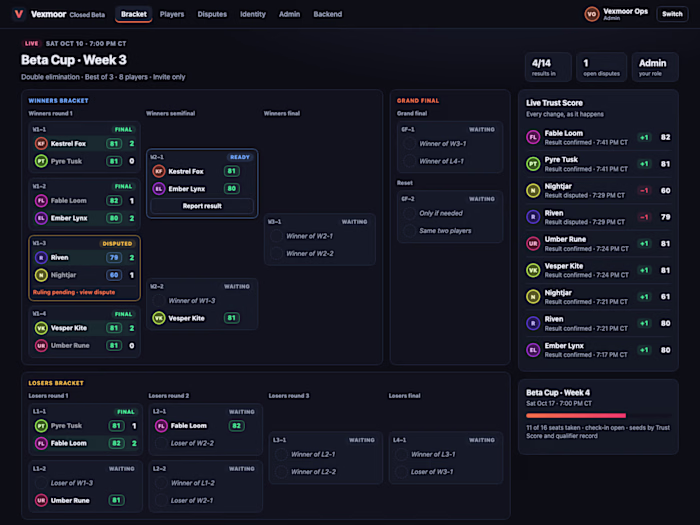Click Umber Rune avatar in Live Trust Score
Screen dimensions: 700x525
533,243
